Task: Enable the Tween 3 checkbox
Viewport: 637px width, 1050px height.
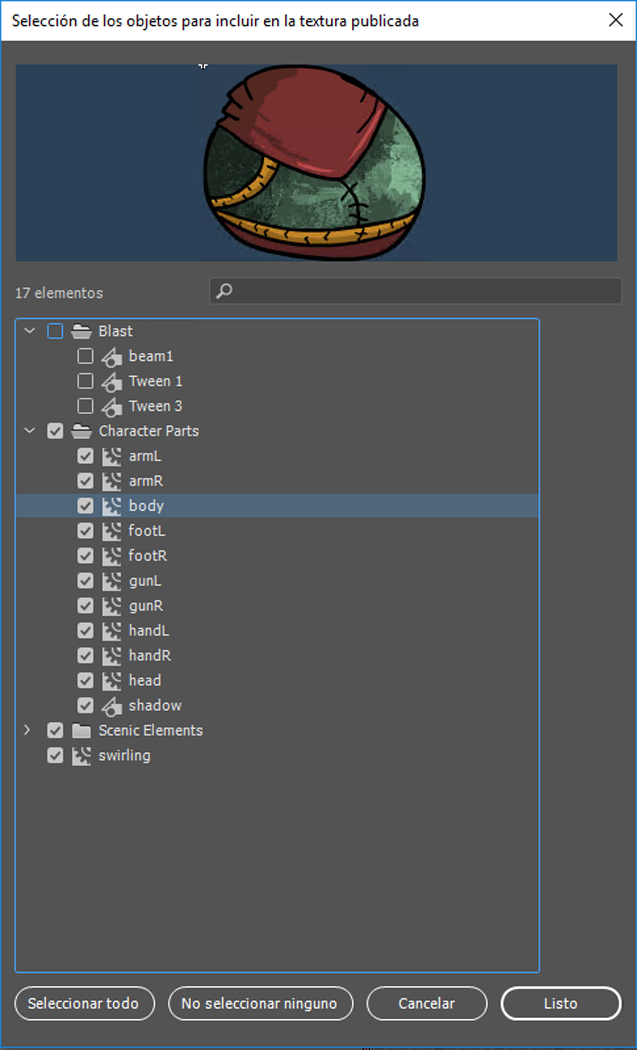Action: click(85, 406)
